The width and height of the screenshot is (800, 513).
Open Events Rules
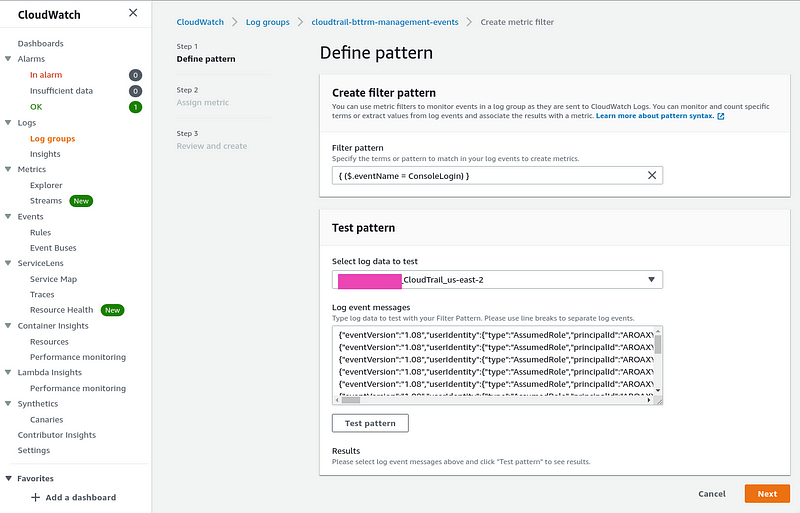coord(40,232)
